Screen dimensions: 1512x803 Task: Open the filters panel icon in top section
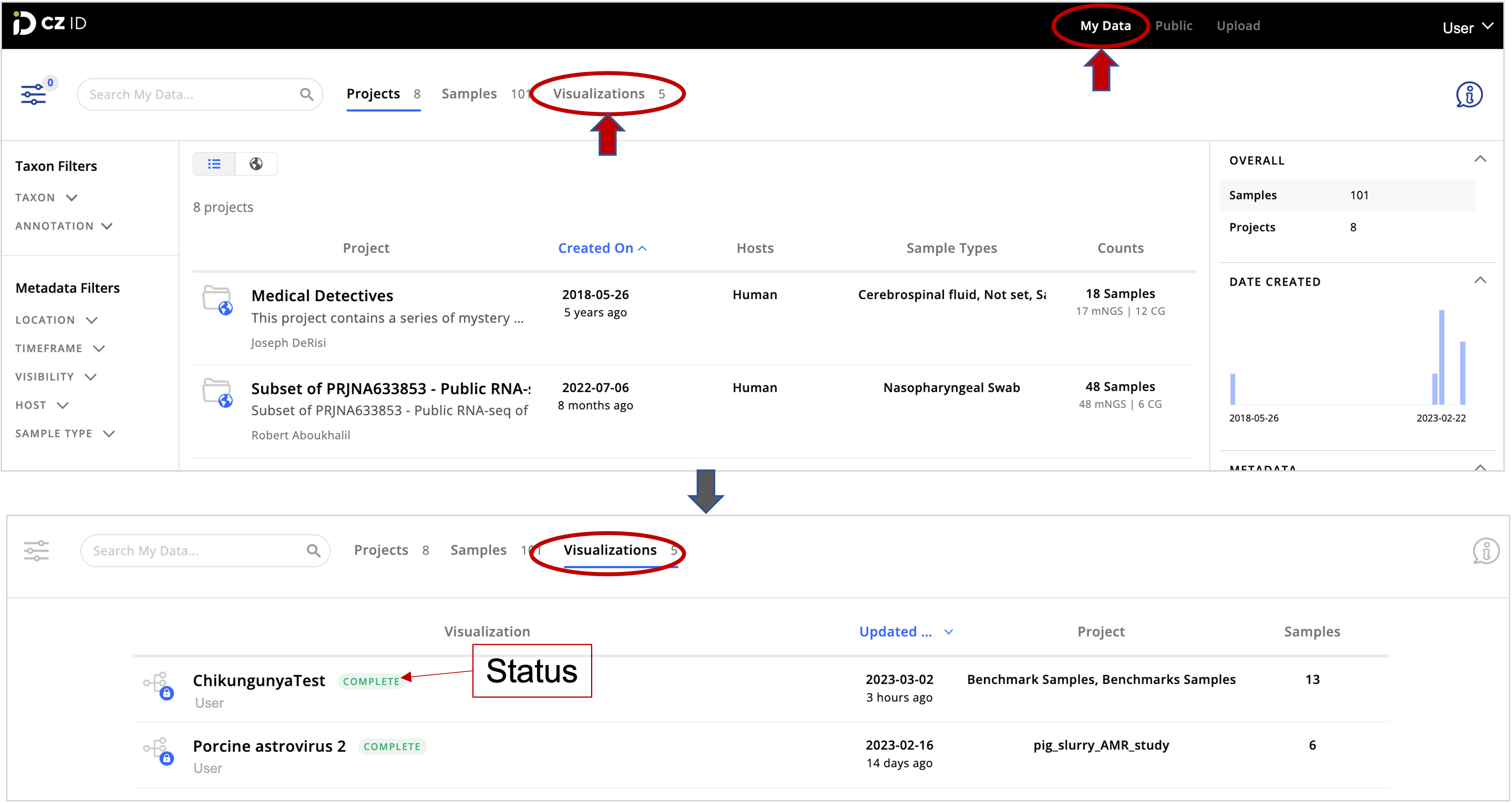(x=34, y=94)
